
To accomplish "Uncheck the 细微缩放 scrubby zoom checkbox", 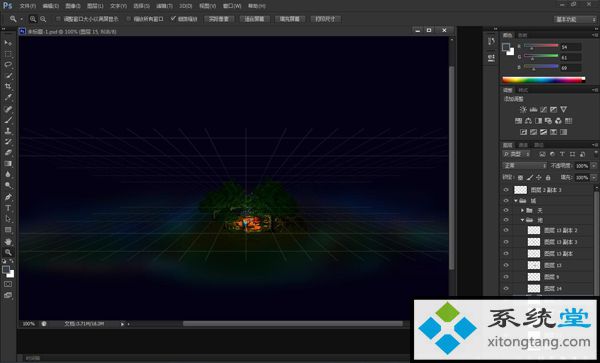I will pyautogui.click(x=173, y=18).
